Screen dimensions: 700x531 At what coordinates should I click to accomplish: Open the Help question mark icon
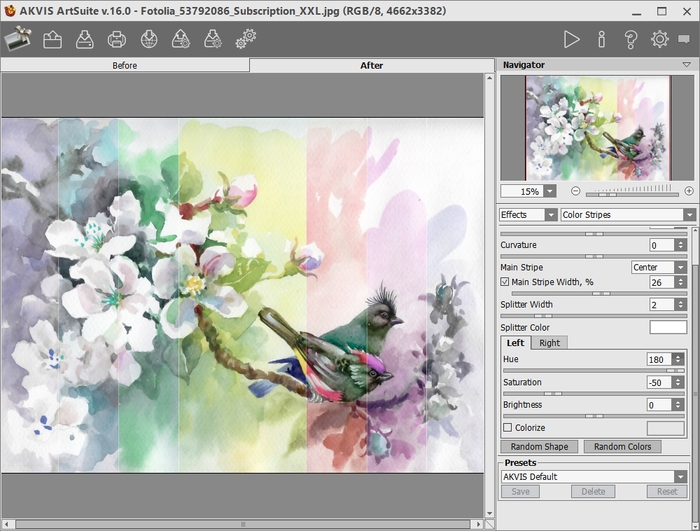click(x=630, y=39)
